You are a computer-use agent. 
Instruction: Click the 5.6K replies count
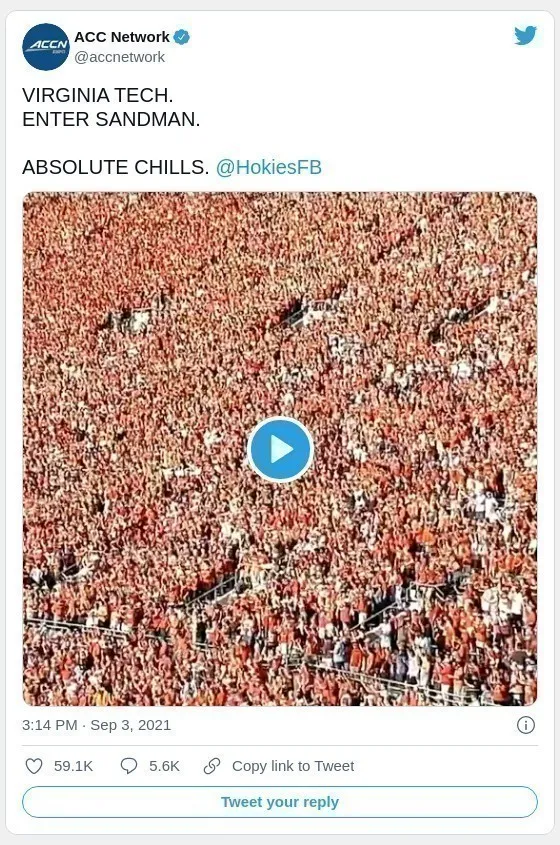pyautogui.click(x=164, y=766)
